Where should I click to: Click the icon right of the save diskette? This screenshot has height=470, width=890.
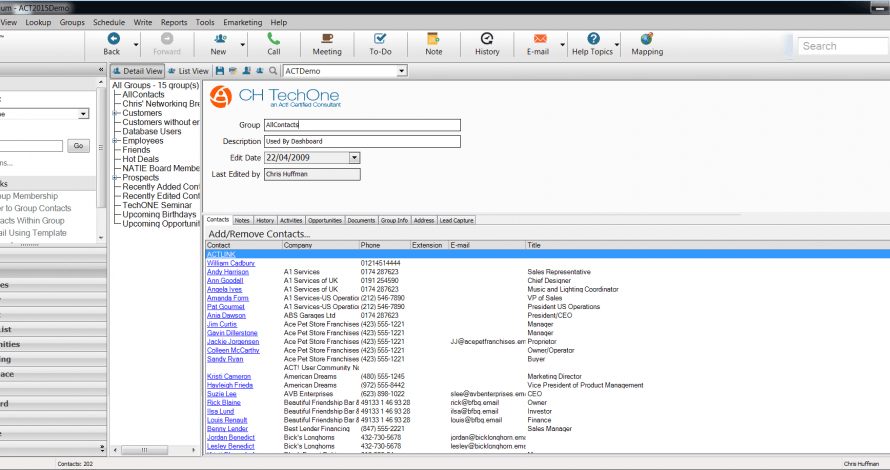233,71
